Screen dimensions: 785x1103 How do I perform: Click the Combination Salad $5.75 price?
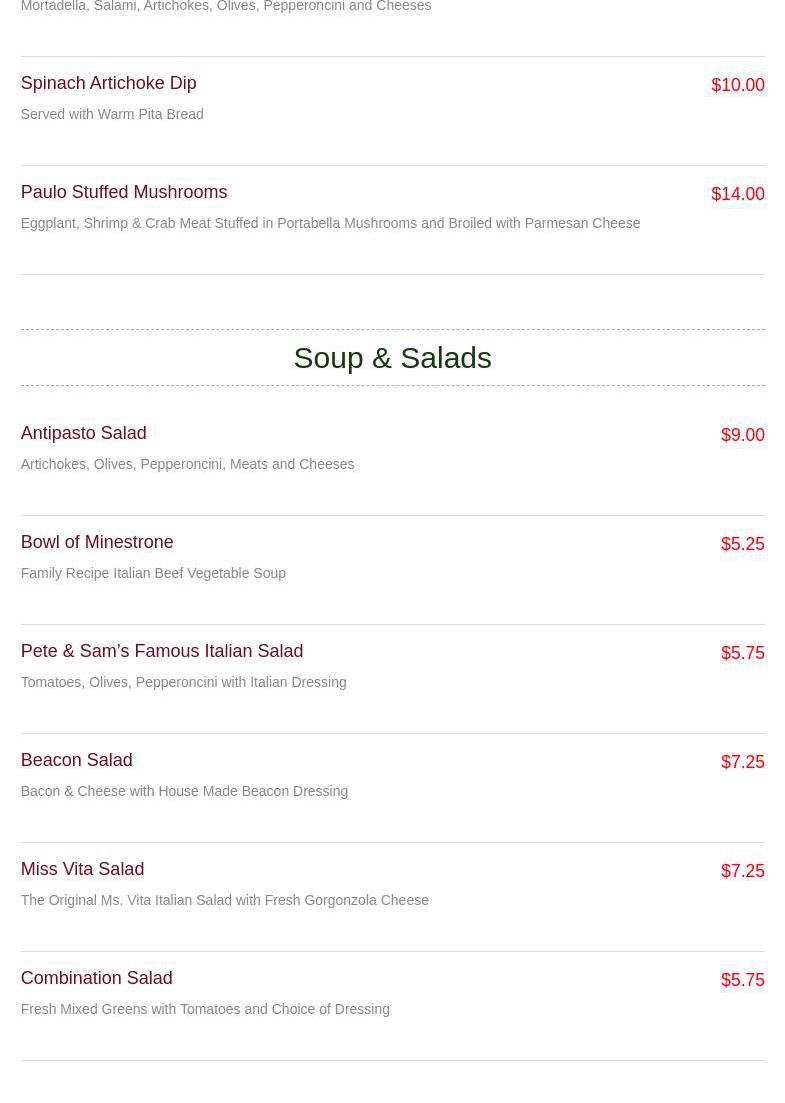(x=742, y=981)
